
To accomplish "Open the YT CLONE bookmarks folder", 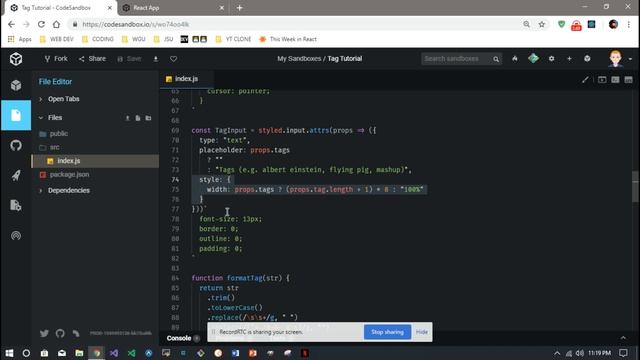I will pyautogui.click(x=233, y=39).
